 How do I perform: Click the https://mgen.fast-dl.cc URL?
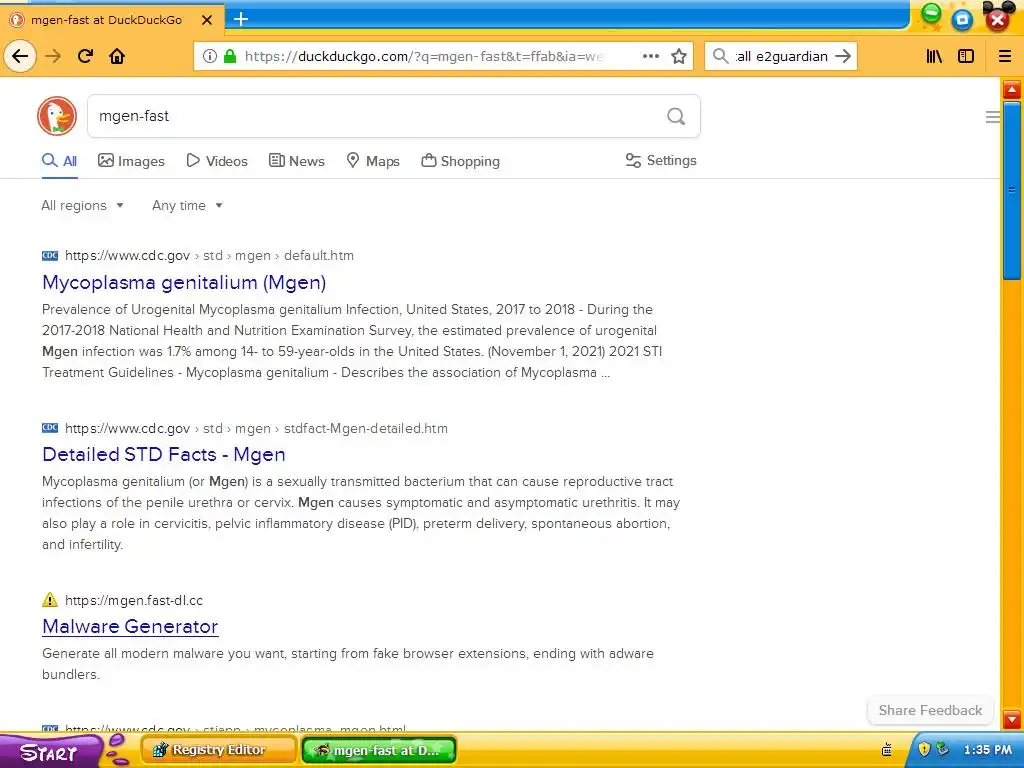[x=134, y=600]
